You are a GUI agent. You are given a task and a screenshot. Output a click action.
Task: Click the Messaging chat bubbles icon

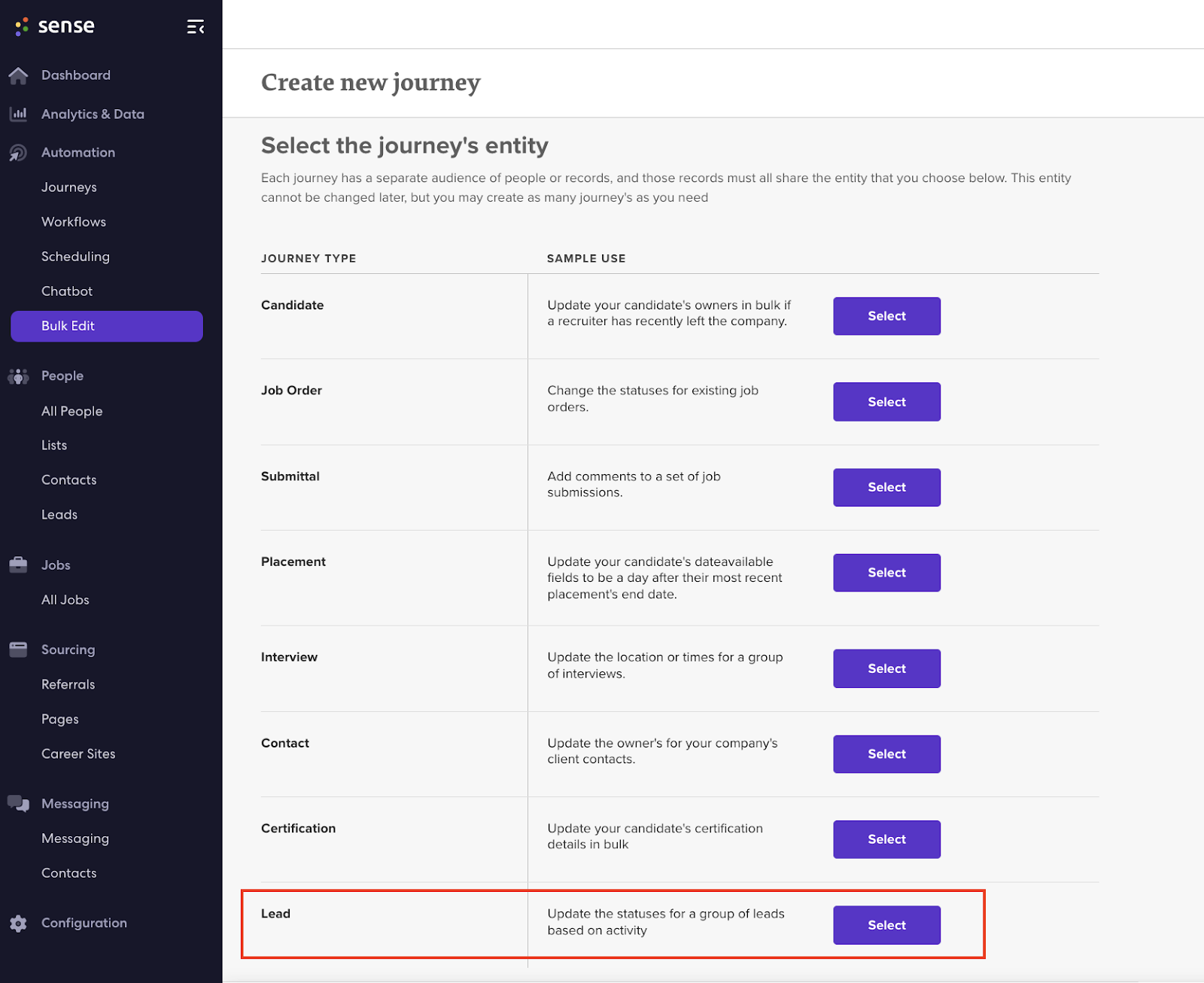[18, 804]
